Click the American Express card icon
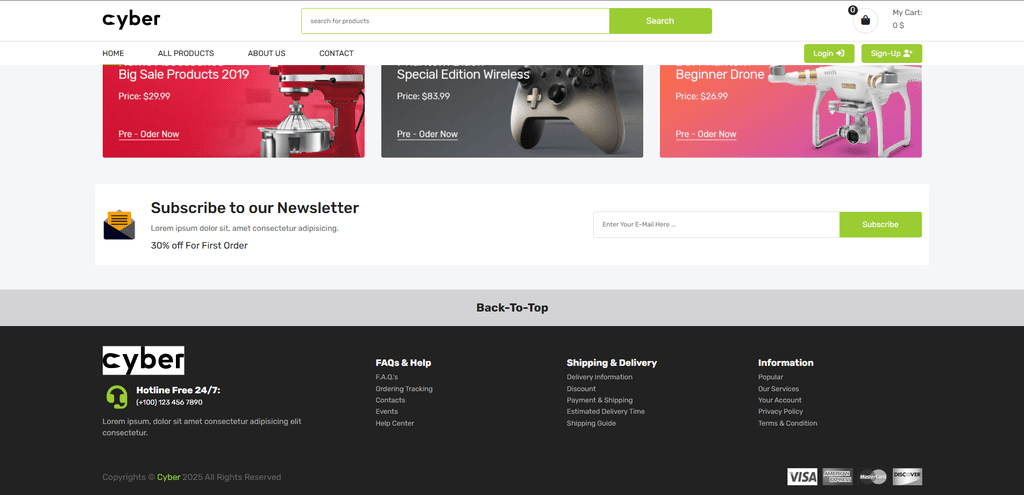This screenshot has height=495, width=1024. click(x=837, y=477)
